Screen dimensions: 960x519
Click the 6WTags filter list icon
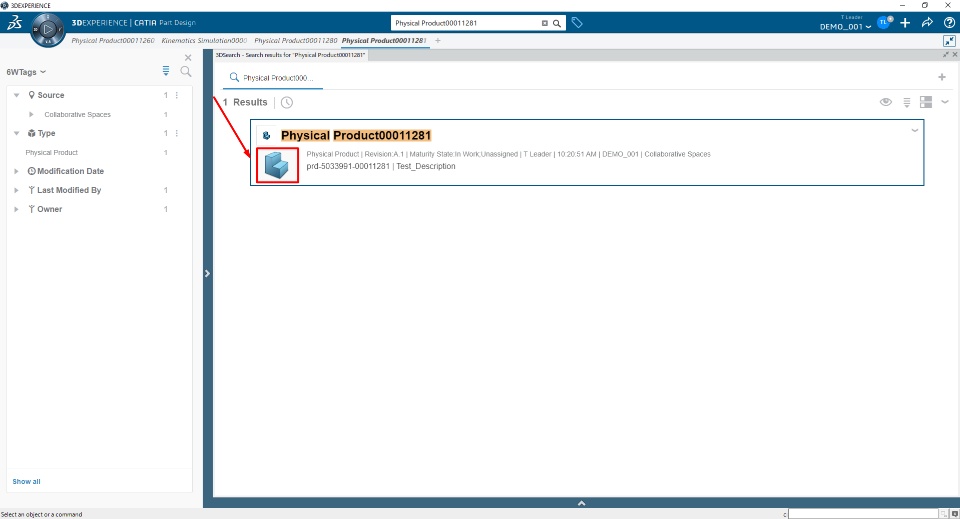click(x=166, y=71)
